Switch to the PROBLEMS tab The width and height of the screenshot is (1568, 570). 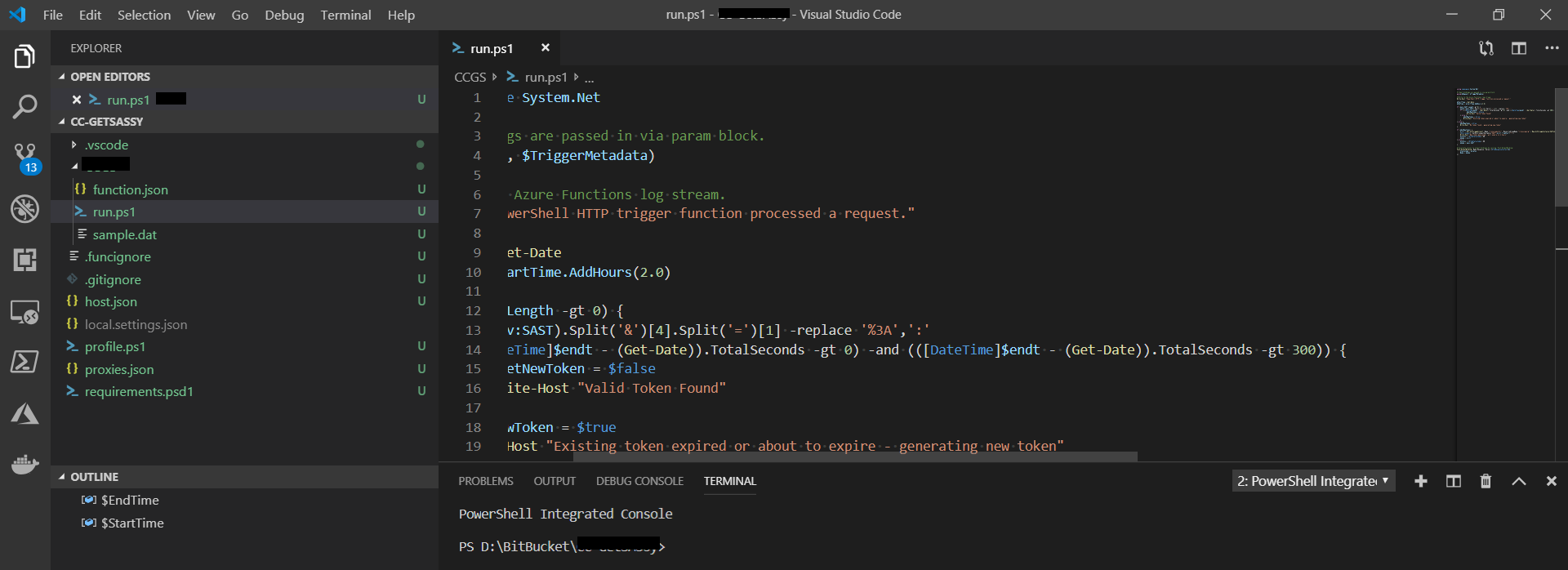pos(485,481)
